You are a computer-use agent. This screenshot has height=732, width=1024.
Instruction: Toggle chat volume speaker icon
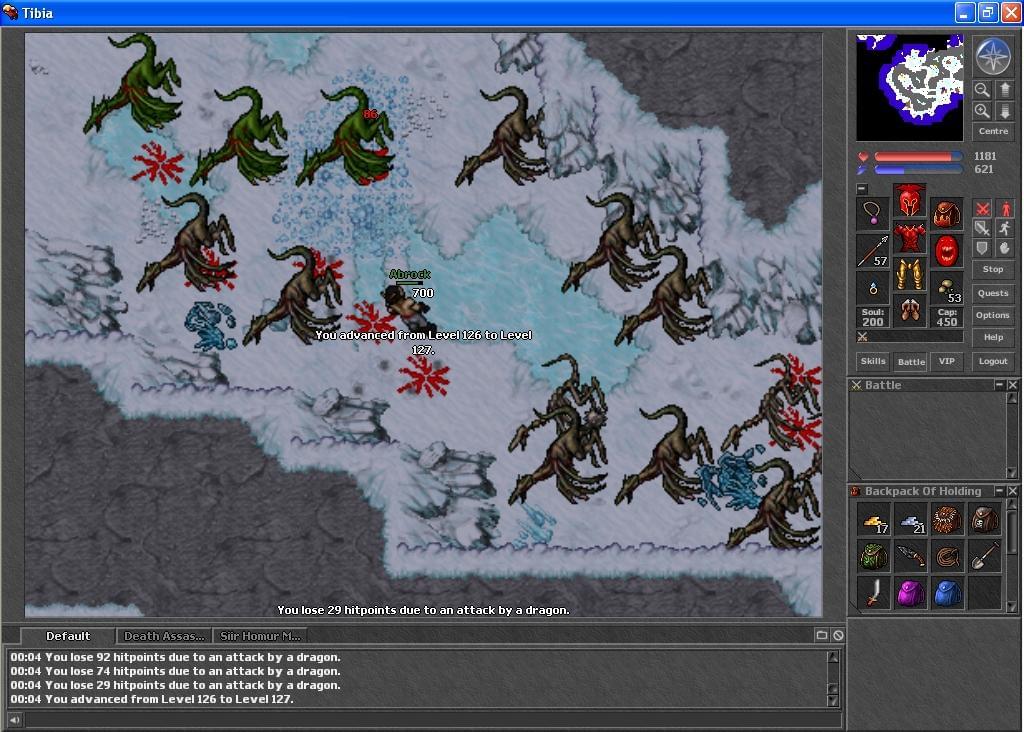pyautogui.click(x=14, y=720)
